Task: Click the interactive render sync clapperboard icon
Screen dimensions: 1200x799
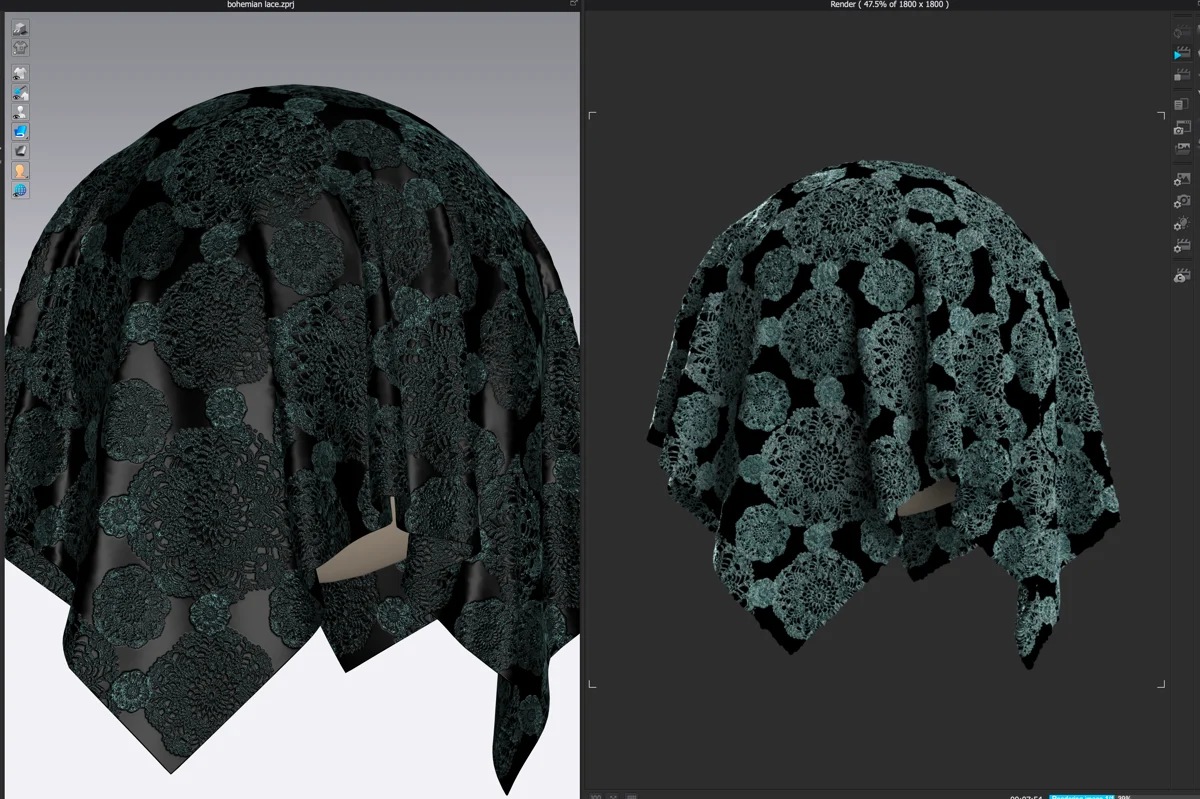Action: 1182,32
